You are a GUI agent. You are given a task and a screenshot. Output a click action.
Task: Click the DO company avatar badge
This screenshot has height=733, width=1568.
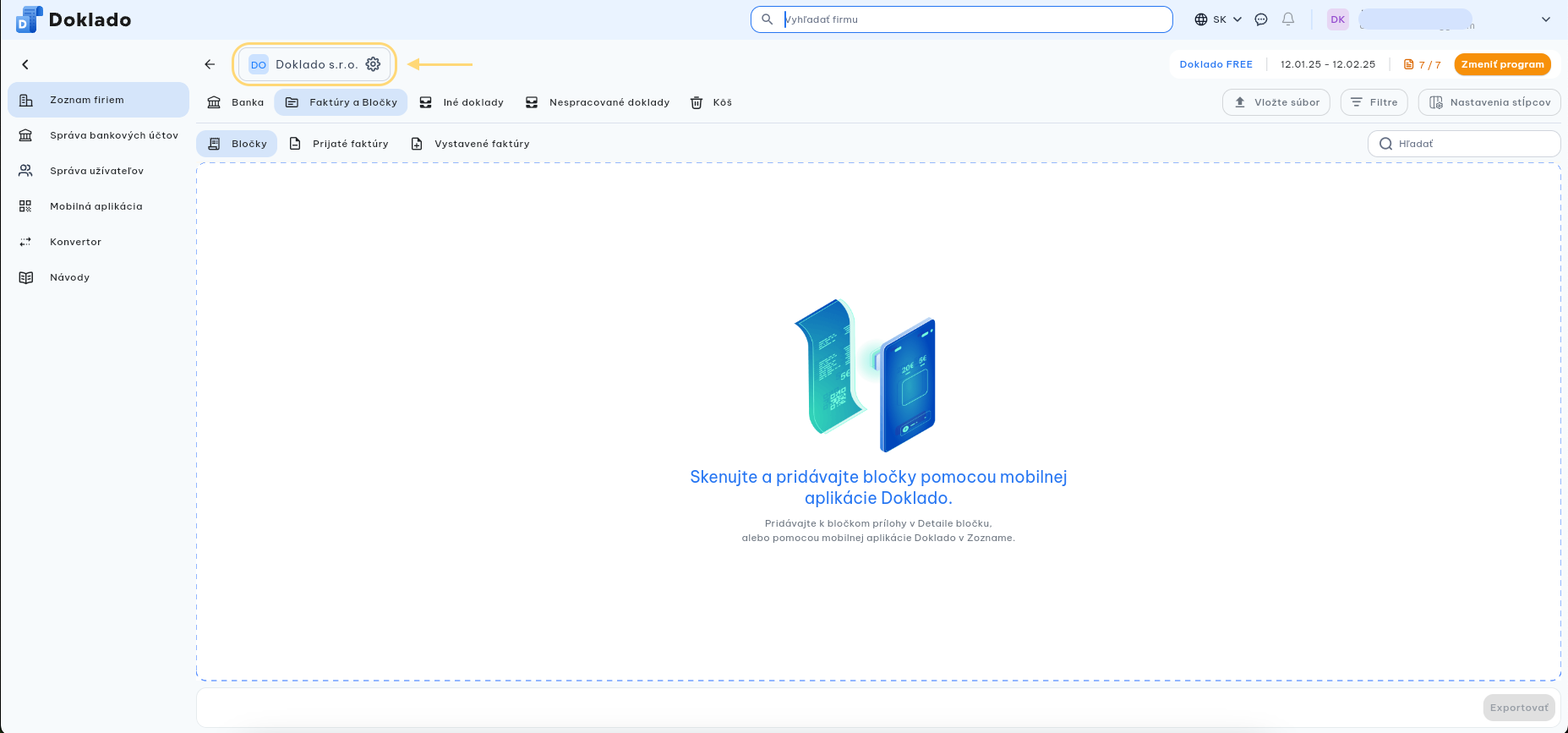tap(259, 64)
